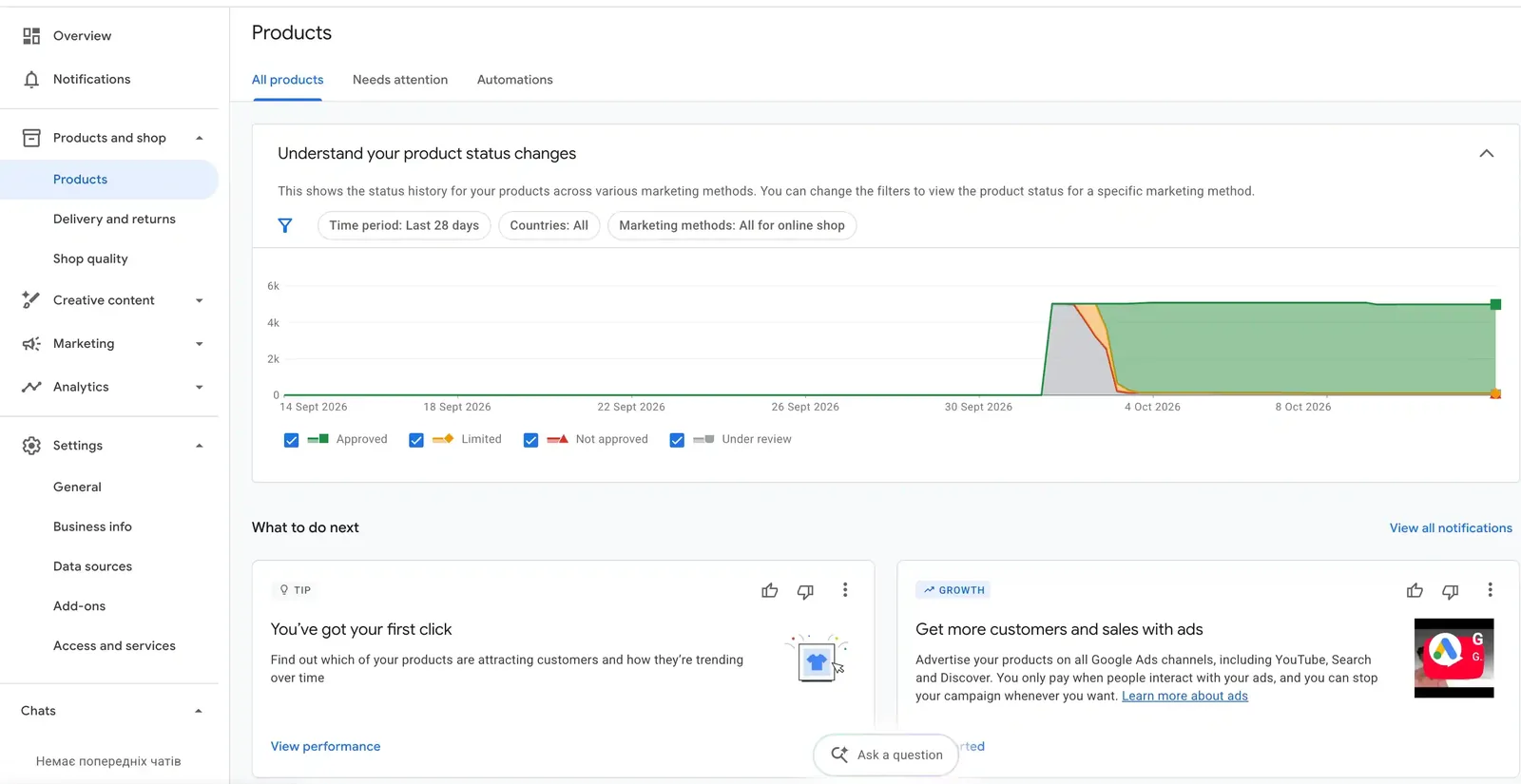The image size is (1521, 784).
Task: Click the Analytics trend line icon
Action: [x=31, y=387]
